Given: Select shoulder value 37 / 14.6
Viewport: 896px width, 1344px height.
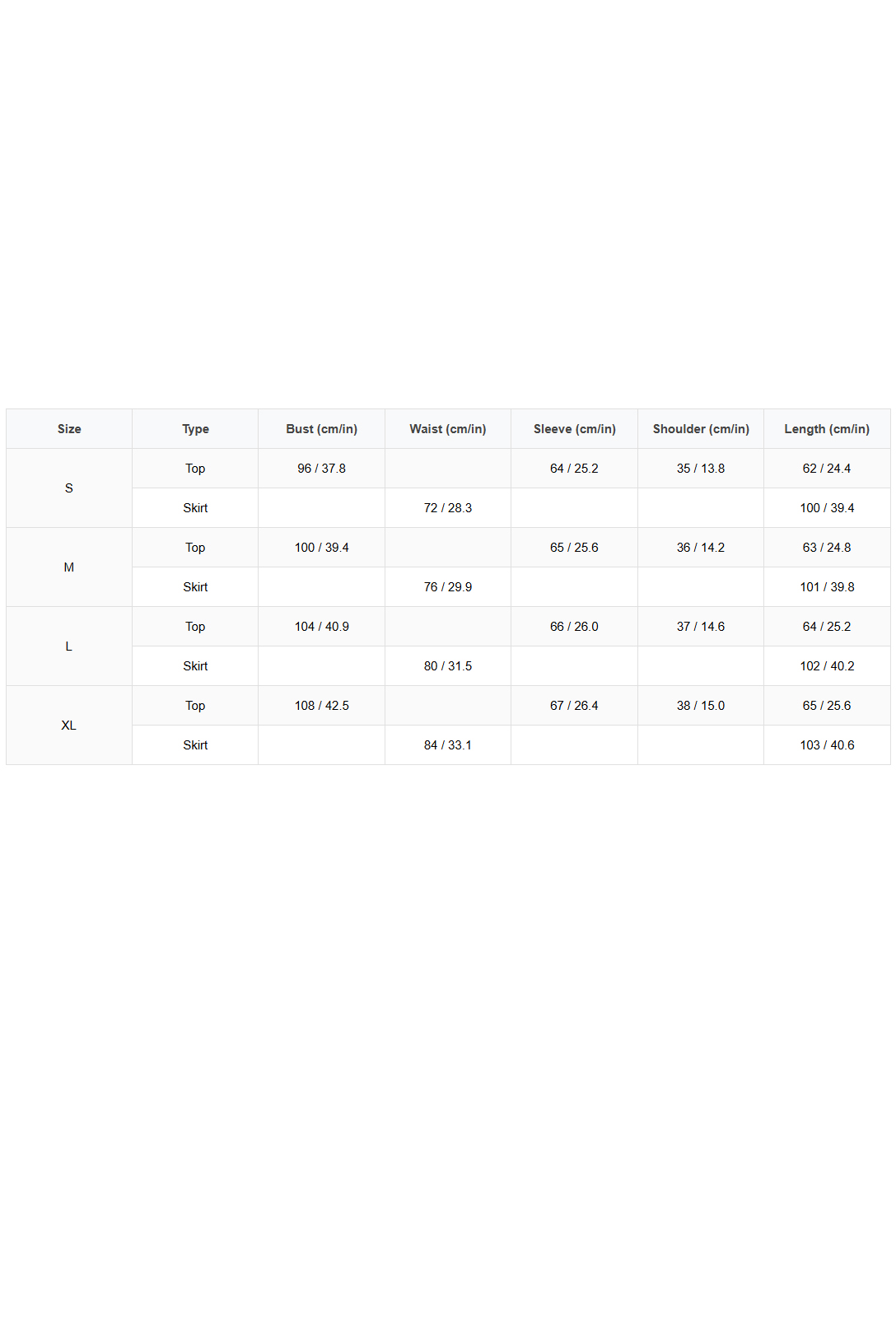Looking at the screenshot, I should point(701,627).
